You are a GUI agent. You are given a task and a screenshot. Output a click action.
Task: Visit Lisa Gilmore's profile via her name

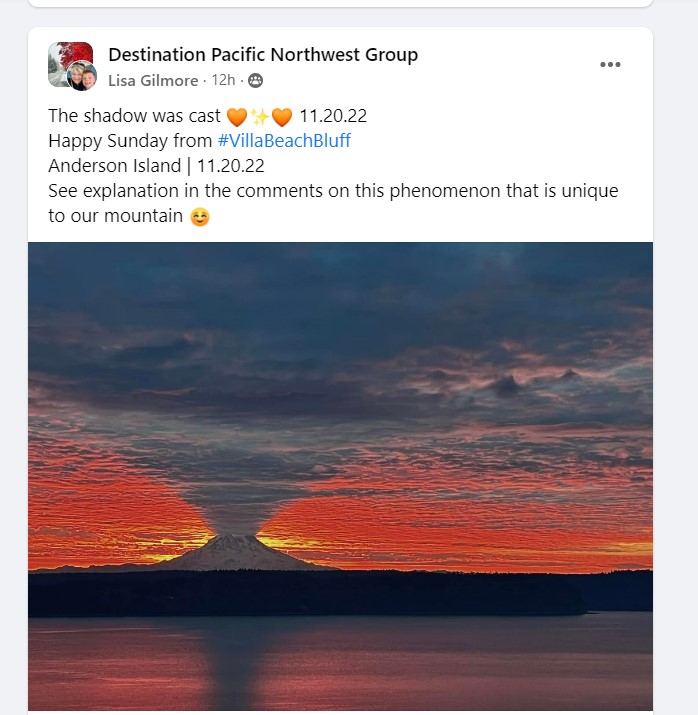tap(153, 81)
